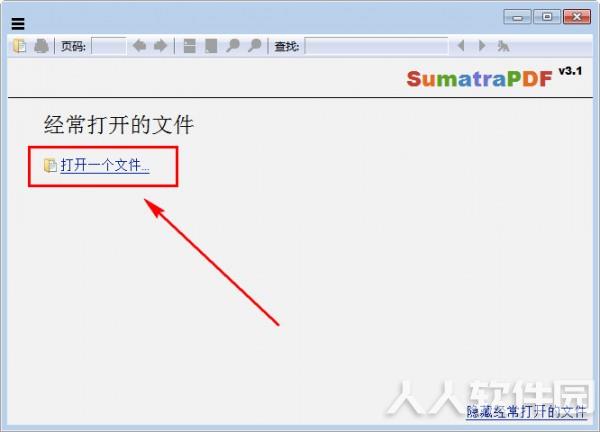The height and width of the screenshot is (432, 600).
Task: Open the hamburger menu
Action: [18, 23]
